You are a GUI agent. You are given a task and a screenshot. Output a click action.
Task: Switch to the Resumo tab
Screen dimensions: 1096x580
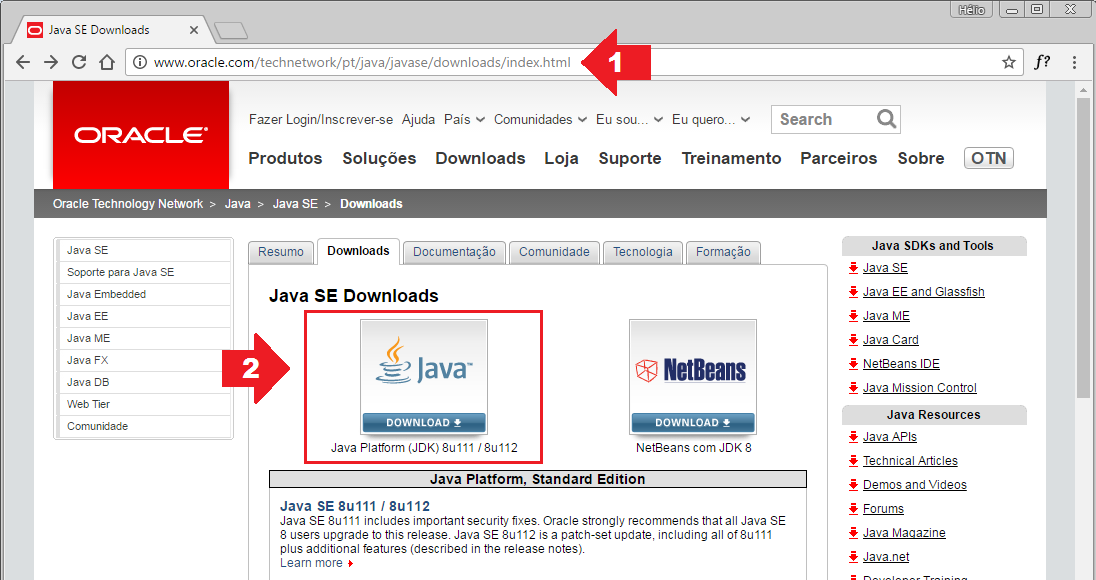click(x=281, y=252)
